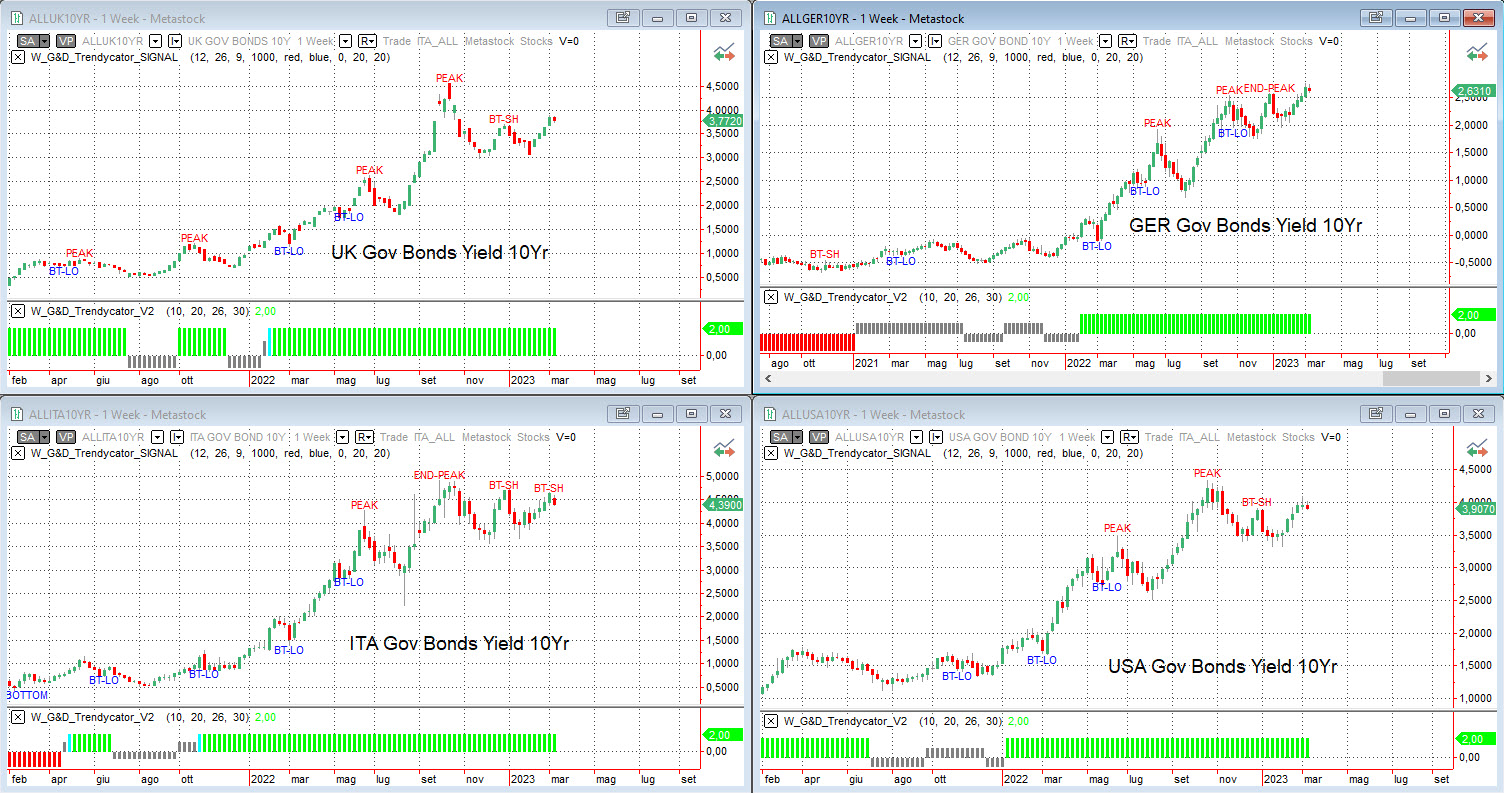1504x793 pixels.
Task: Click the chart icon in ALLUK10YR title bar
Action: (16, 17)
